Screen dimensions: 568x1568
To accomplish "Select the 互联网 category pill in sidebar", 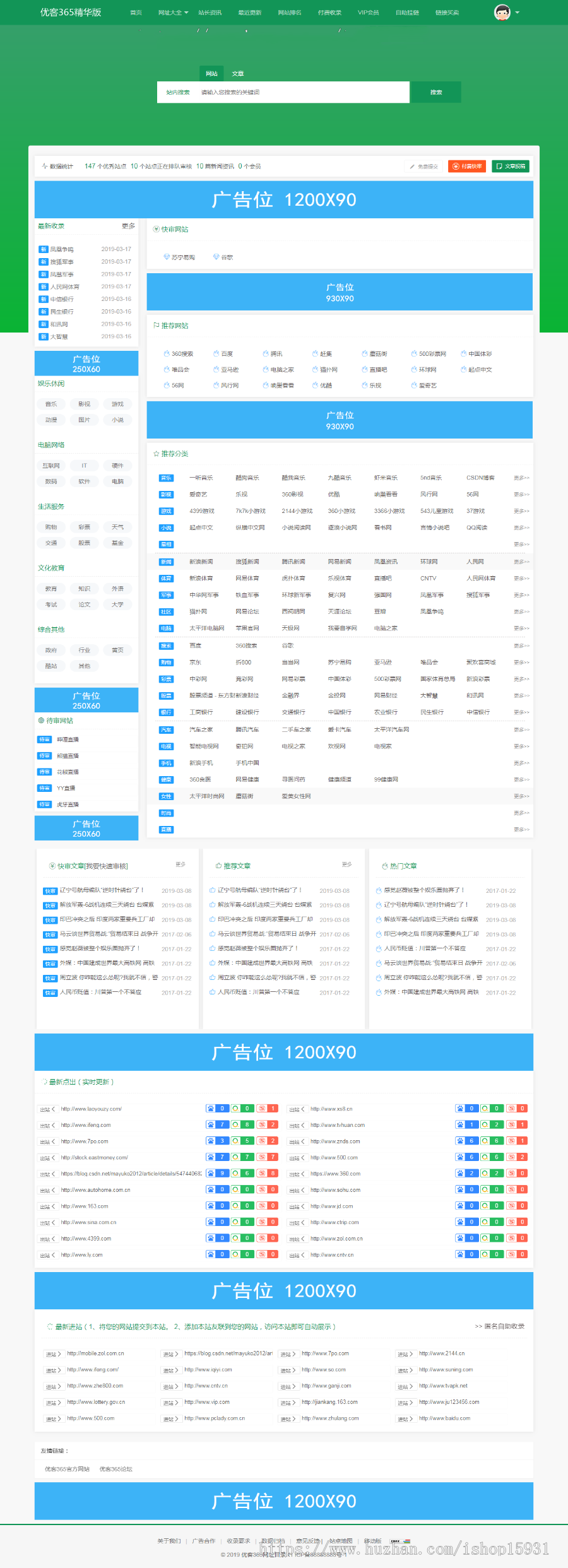I will 51,466.
